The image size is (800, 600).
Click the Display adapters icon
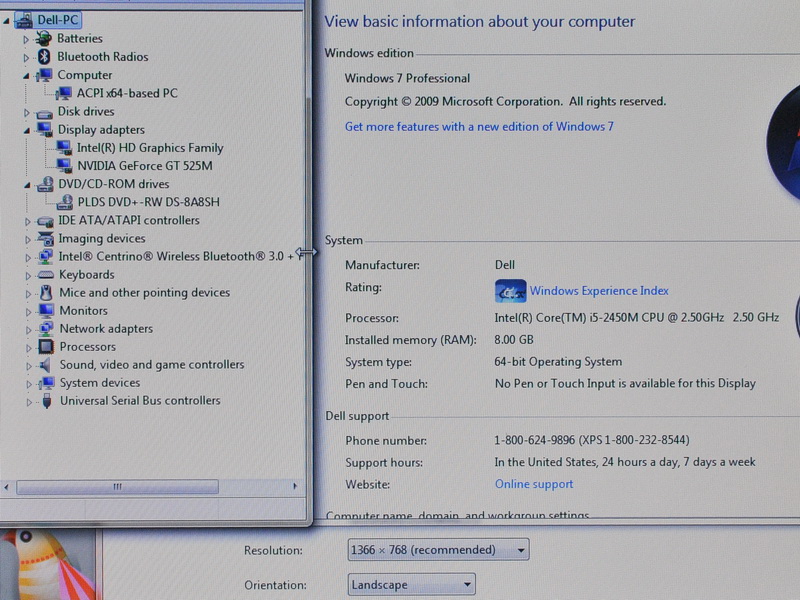(x=44, y=130)
